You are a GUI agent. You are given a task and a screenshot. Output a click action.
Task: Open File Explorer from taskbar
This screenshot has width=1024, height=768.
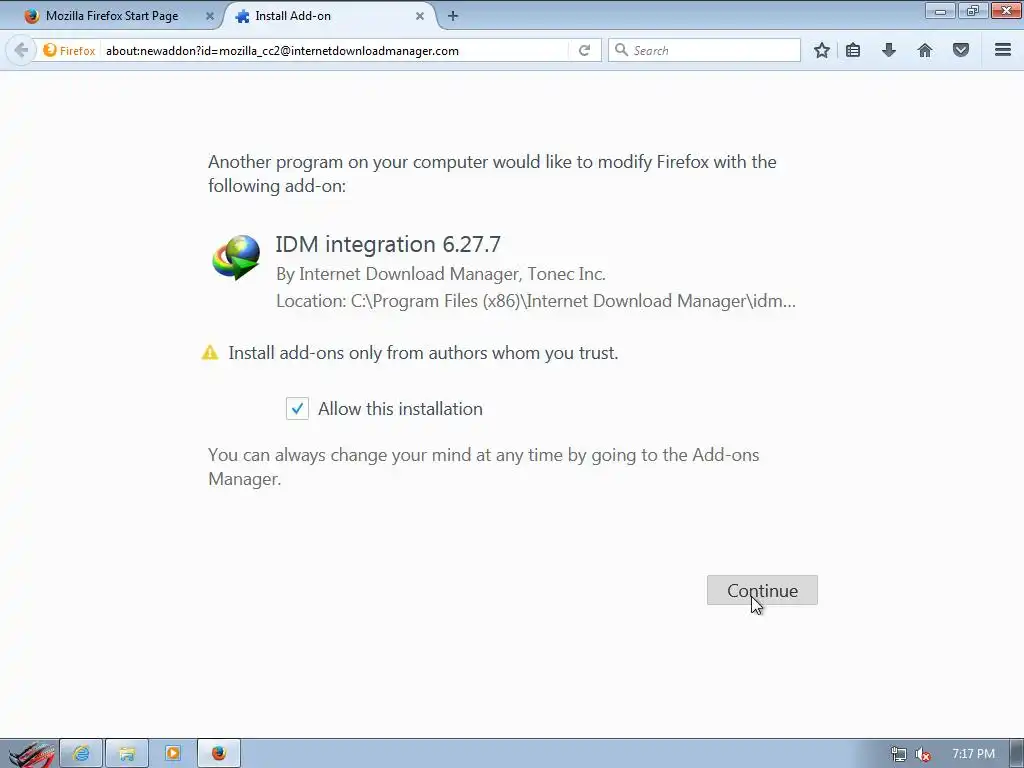pyautogui.click(x=127, y=754)
